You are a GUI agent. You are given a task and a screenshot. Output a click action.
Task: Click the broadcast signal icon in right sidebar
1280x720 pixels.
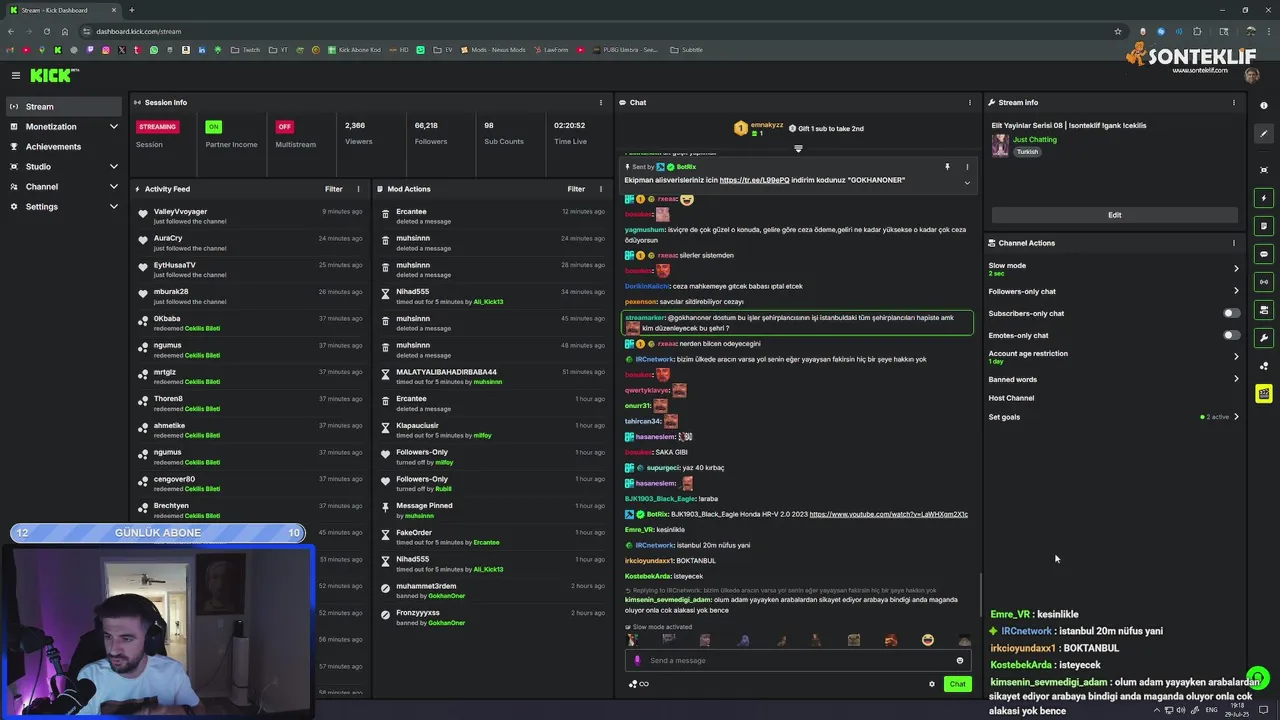(1264, 282)
